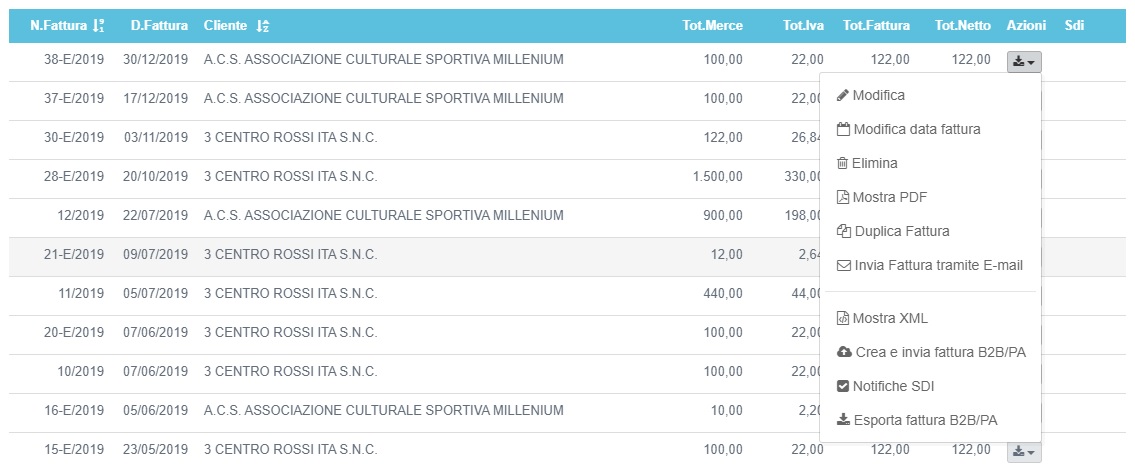Open the actions dropdown for invoice 15-E/2019
The width and height of the screenshot is (1135, 470).
click(1024, 452)
